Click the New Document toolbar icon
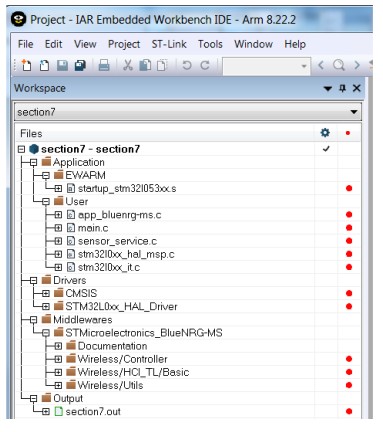The width and height of the screenshot is (383, 432). click(26, 65)
